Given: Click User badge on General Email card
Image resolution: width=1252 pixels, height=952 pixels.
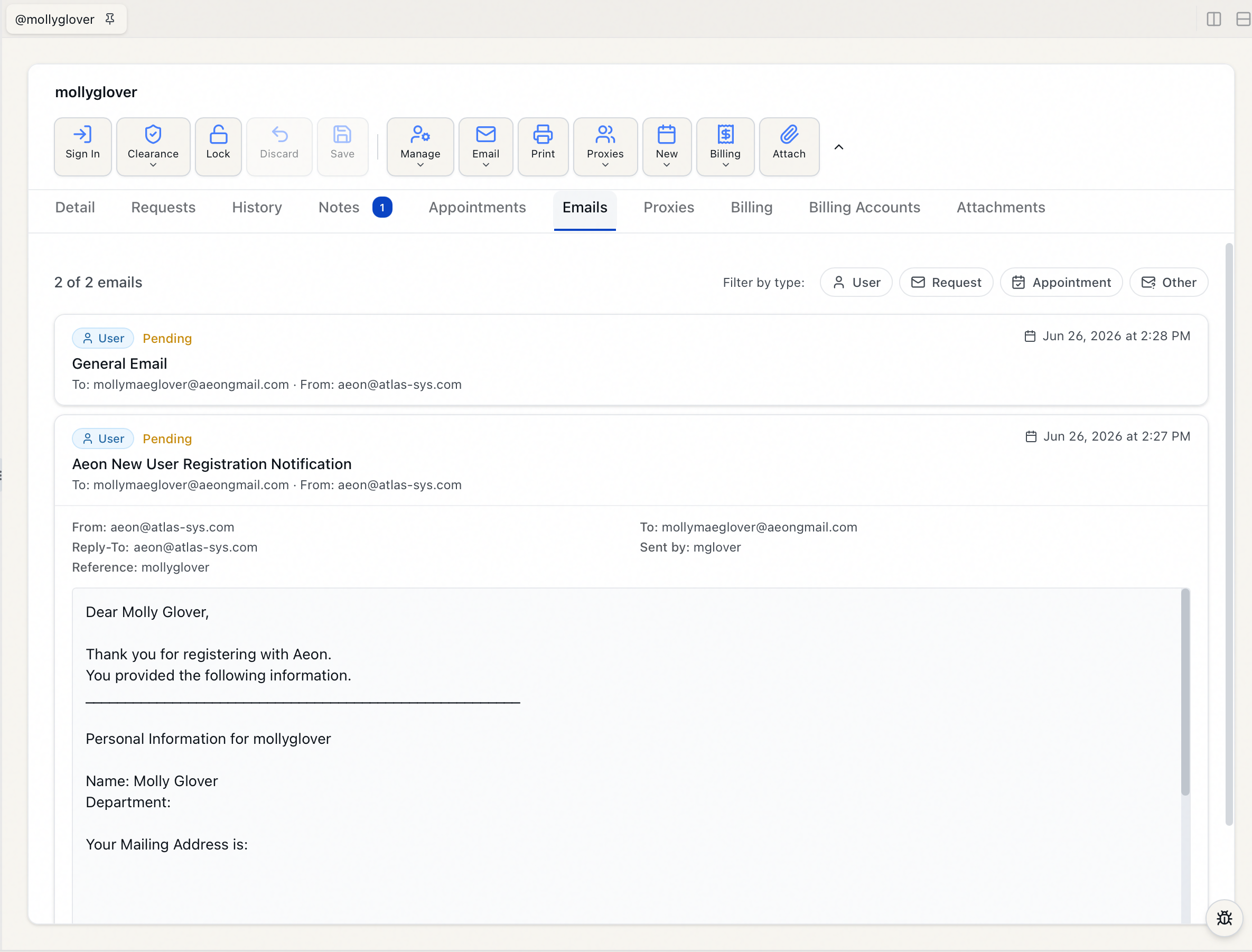Looking at the screenshot, I should pos(103,338).
